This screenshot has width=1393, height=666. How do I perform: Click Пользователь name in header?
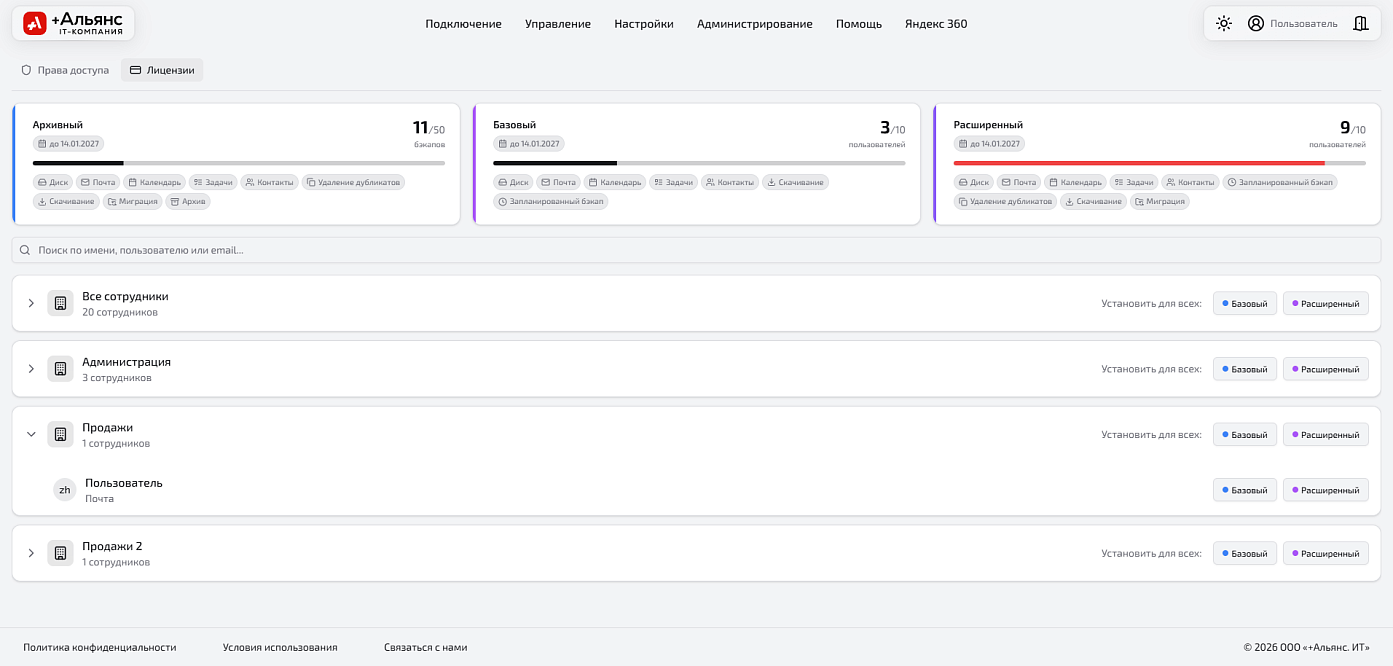coord(1304,23)
